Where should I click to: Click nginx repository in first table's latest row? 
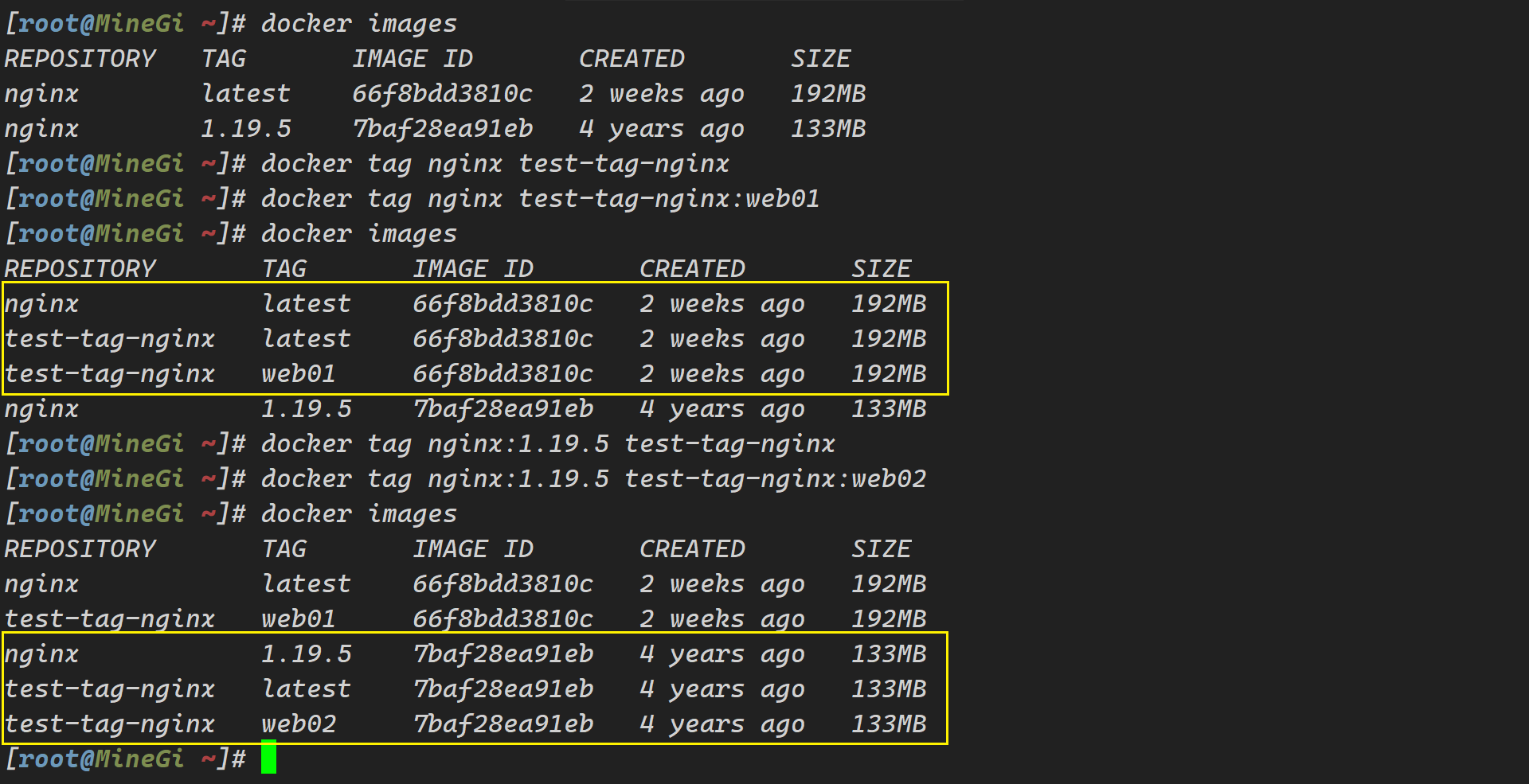[x=41, y=96]
